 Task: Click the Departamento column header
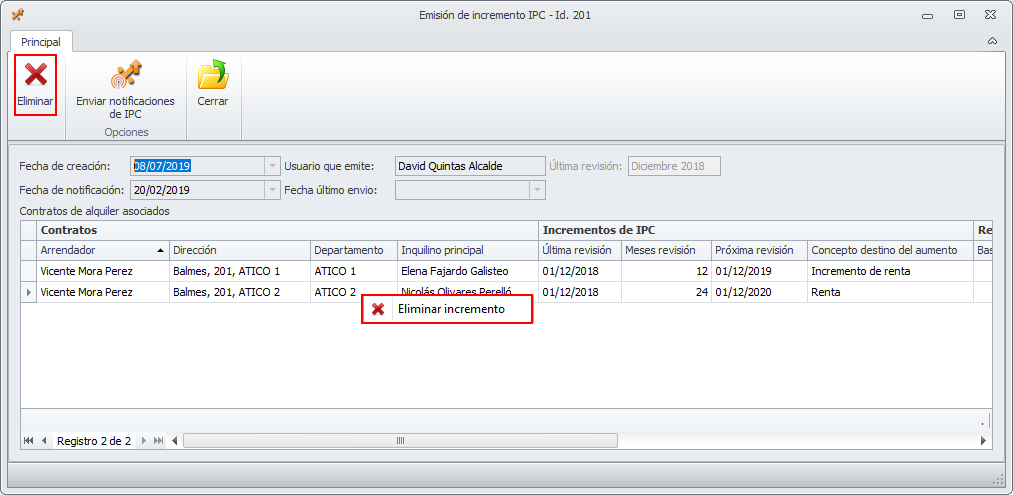[x=354, y=250]
